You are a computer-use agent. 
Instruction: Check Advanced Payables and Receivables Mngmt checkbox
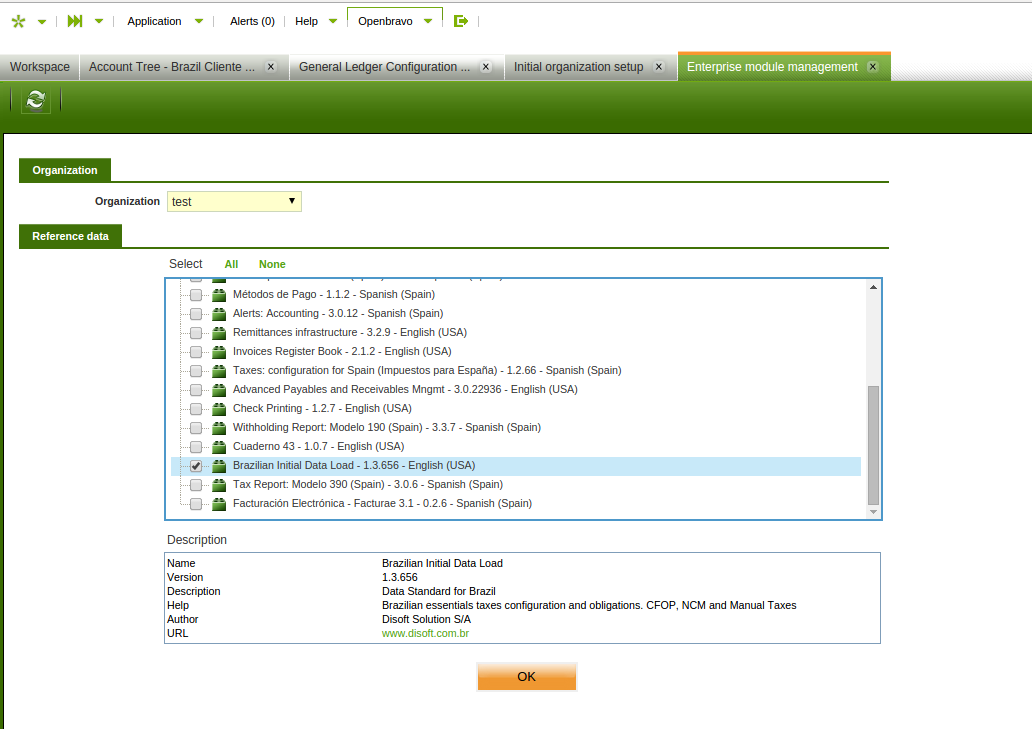pos(196,390)
